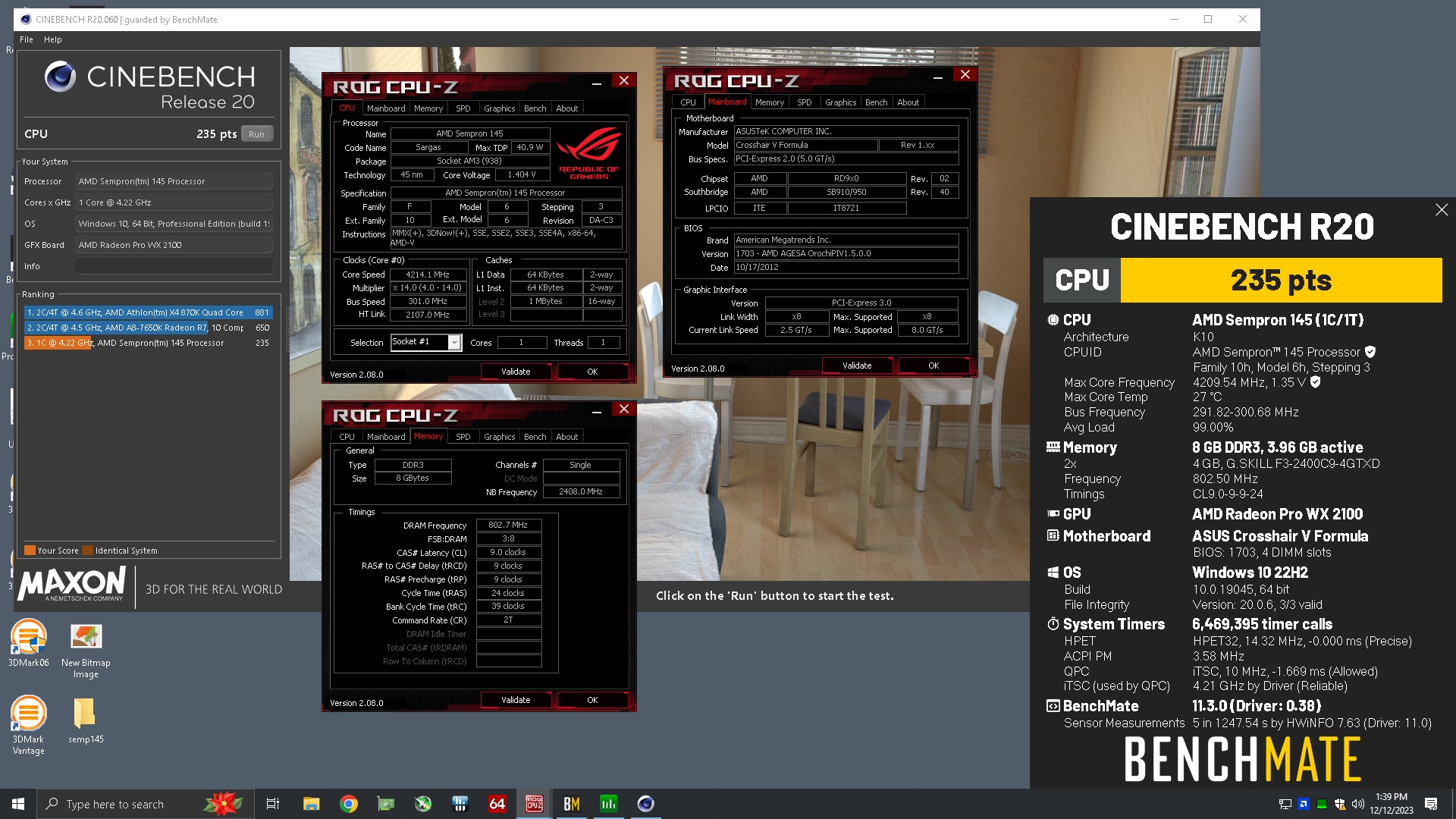
Task: Click the taskbar clock showing 1:39 PM
Action: coord(1392,804)
